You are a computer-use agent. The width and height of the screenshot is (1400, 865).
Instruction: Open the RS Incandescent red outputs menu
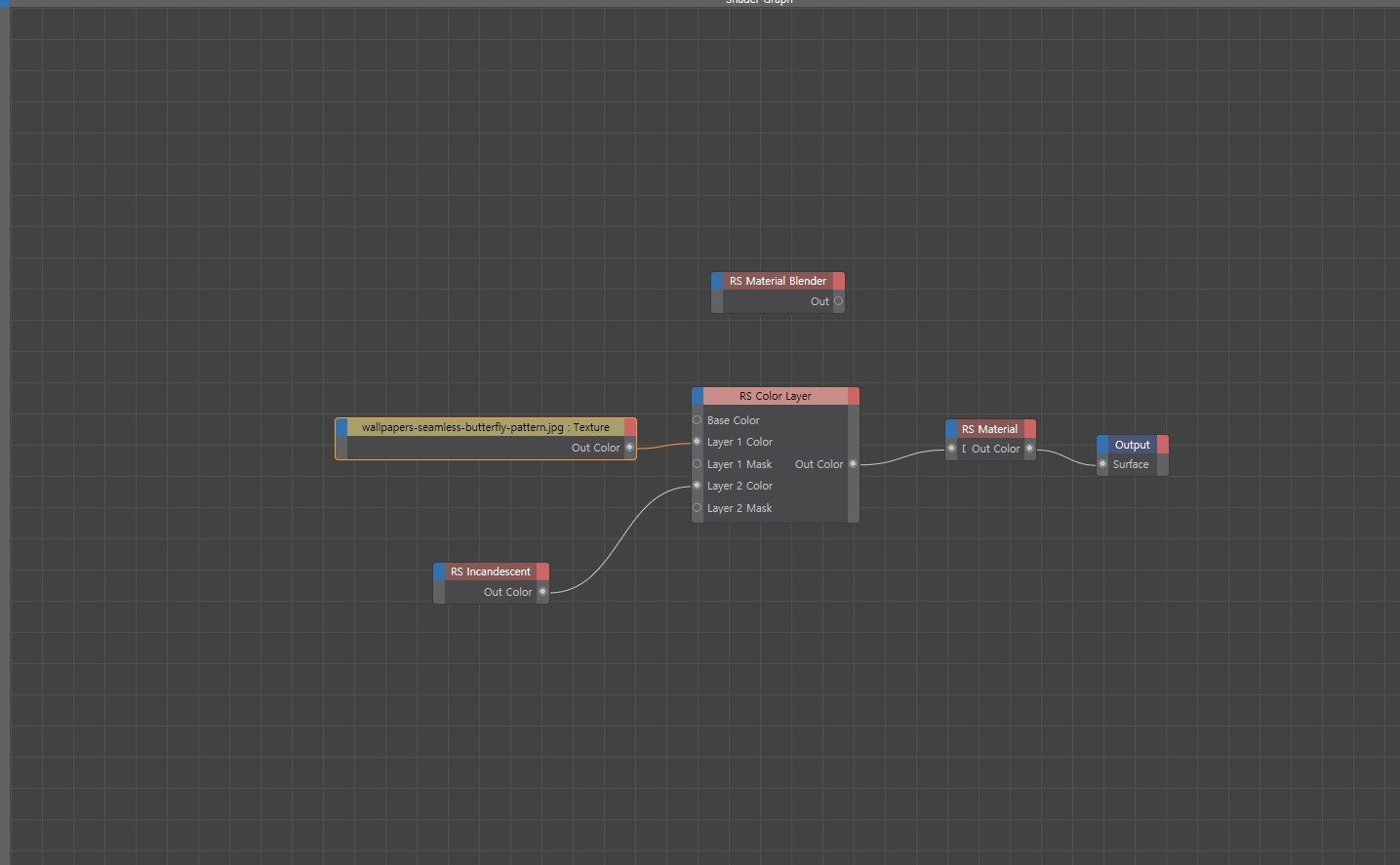coord(543,571)
